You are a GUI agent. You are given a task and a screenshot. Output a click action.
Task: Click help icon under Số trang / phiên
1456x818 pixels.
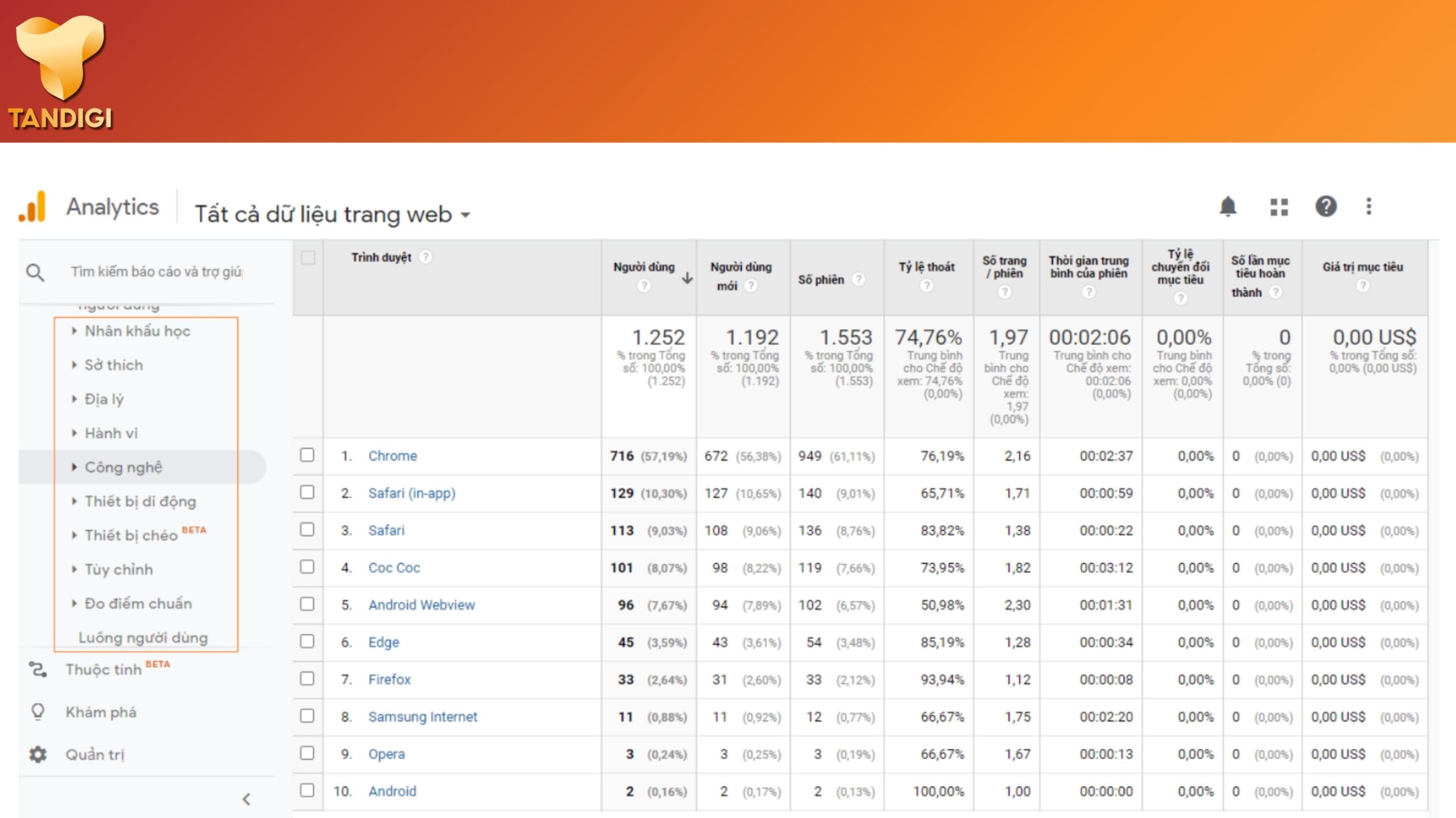1004,292
